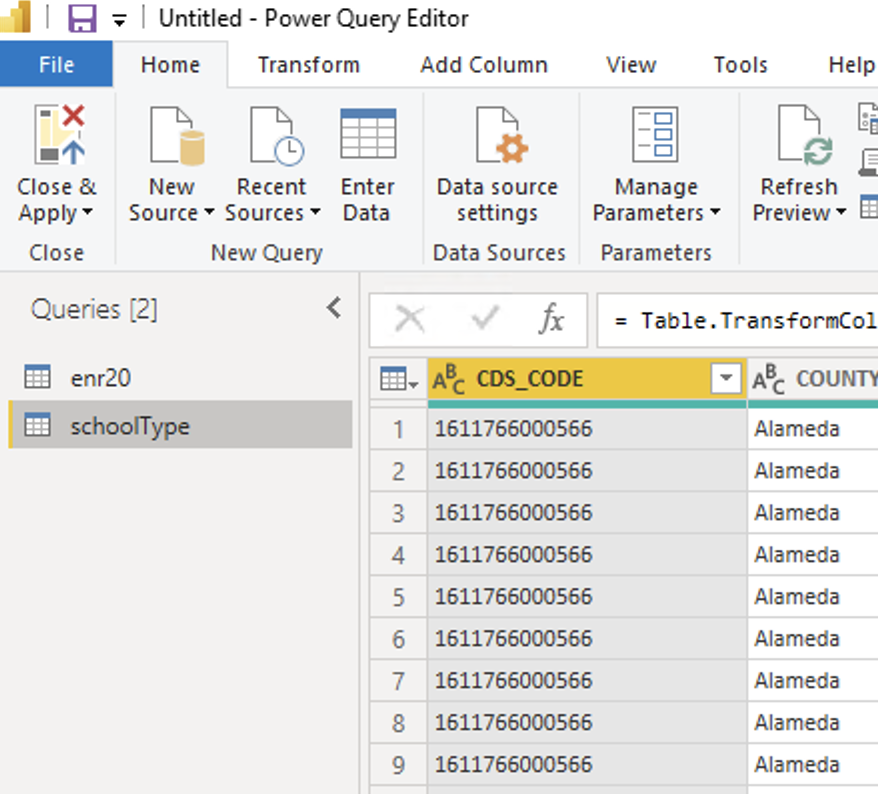
Task: Click CDS_CODE value in row 8
Action: coord(587,723)
